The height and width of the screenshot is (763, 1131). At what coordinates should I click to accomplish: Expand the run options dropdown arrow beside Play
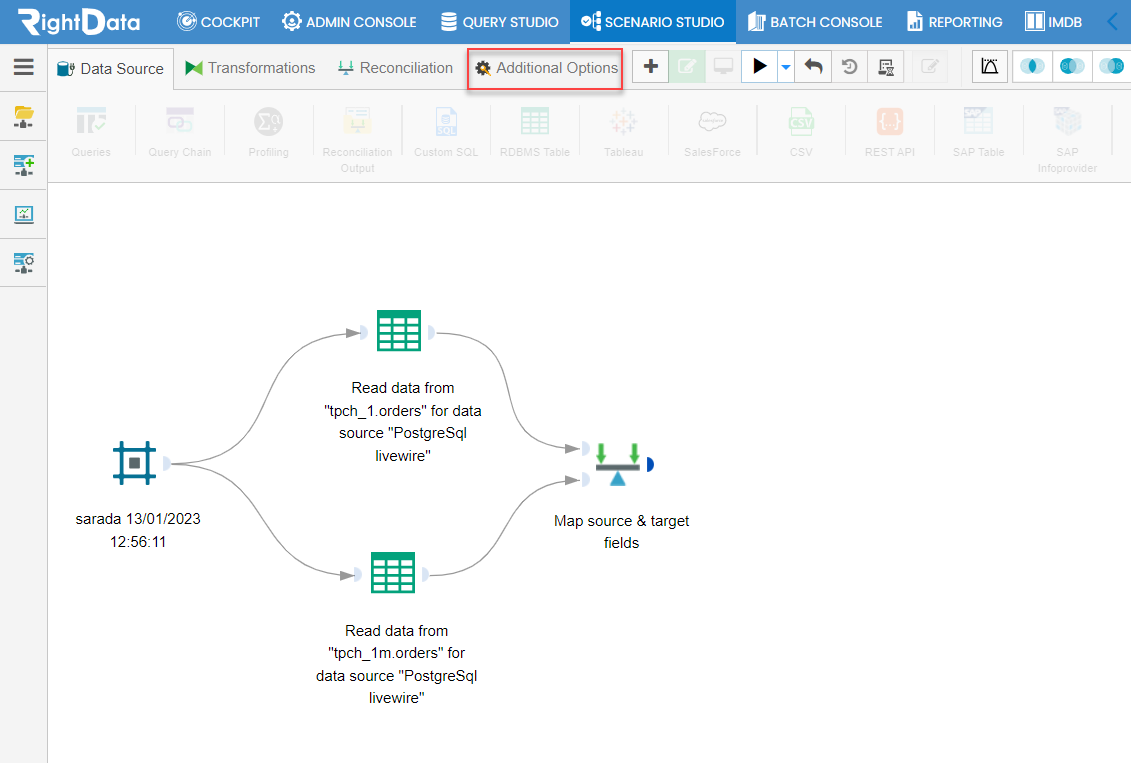784,66
